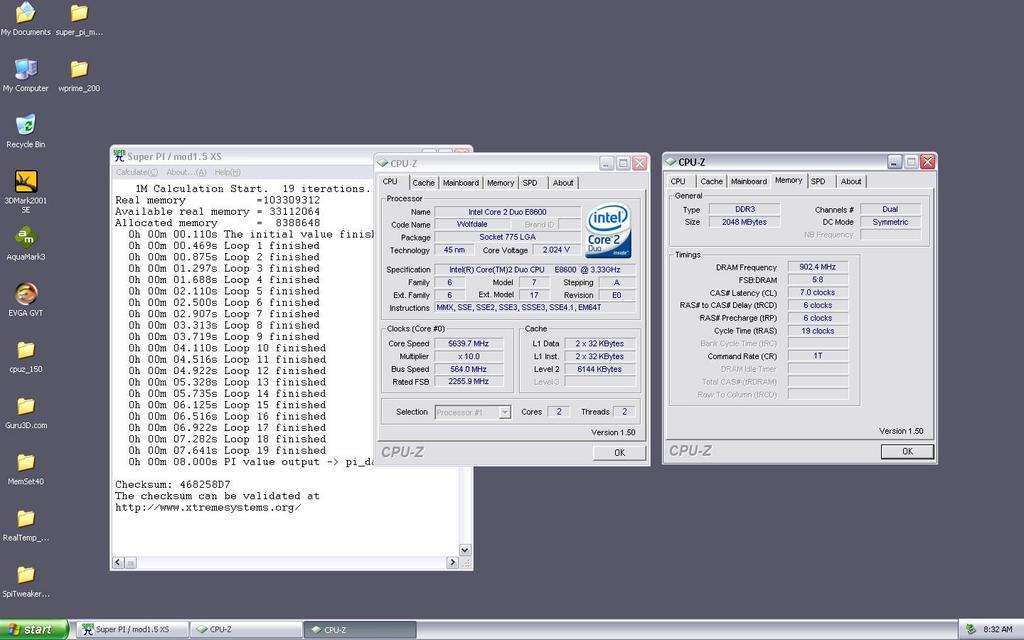Click the Core Speed value 5639.7 MHz

[468, 344]
